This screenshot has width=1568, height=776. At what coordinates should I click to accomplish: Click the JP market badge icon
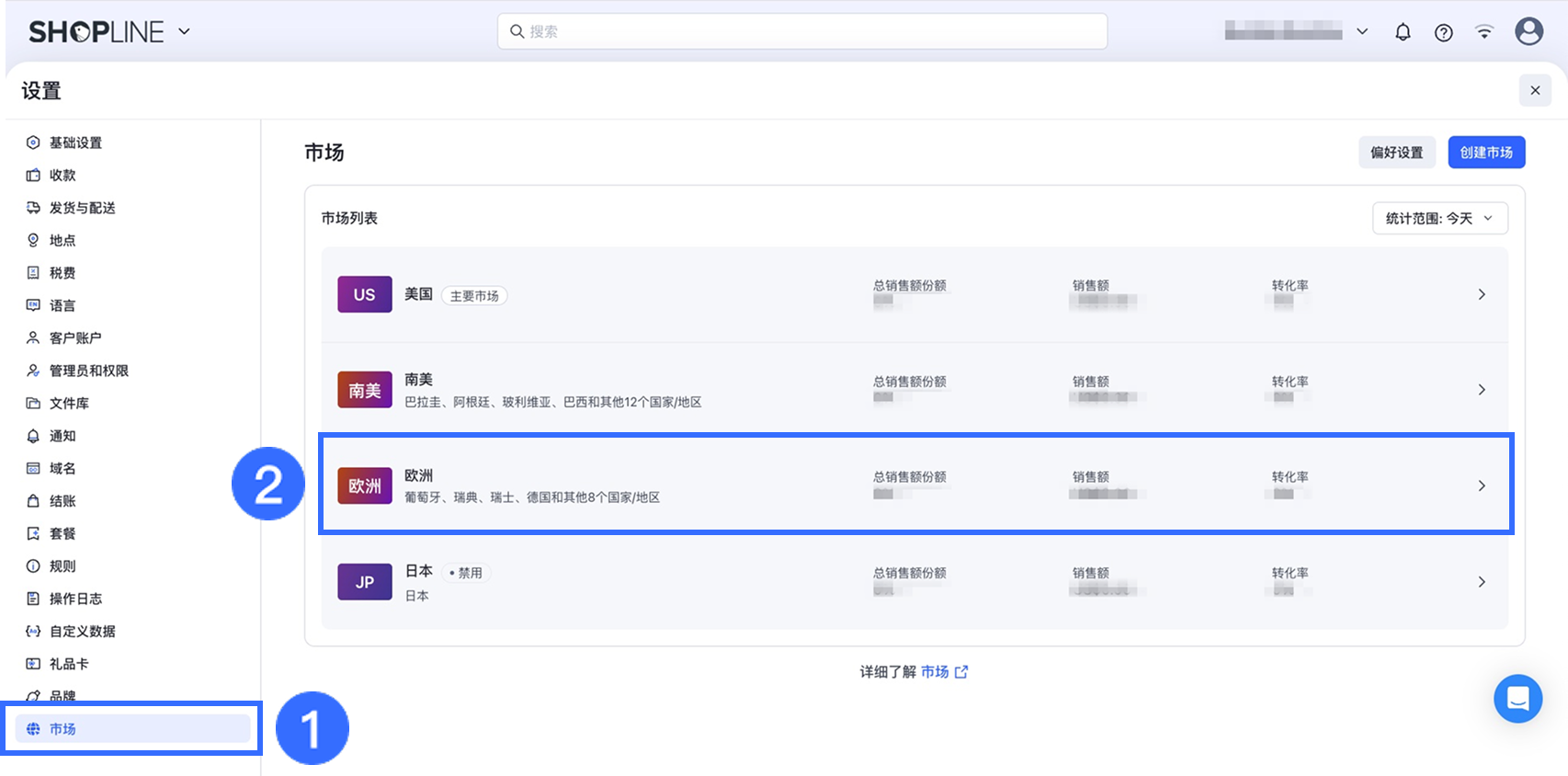pos(365,582)
